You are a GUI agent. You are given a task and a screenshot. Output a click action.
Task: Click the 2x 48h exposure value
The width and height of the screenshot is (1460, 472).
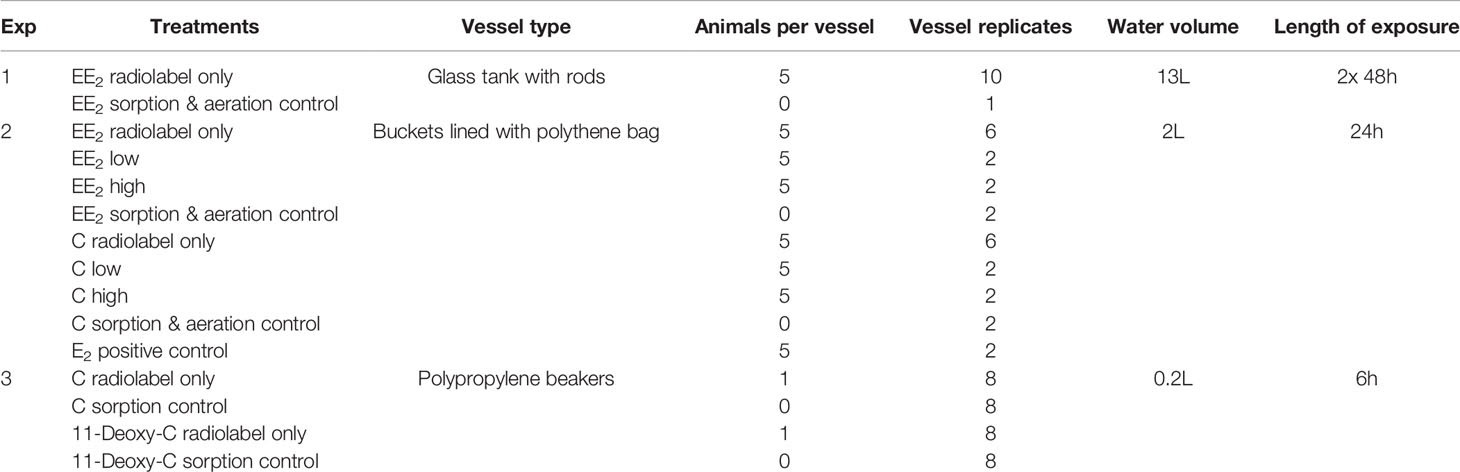pos(1366,77)
